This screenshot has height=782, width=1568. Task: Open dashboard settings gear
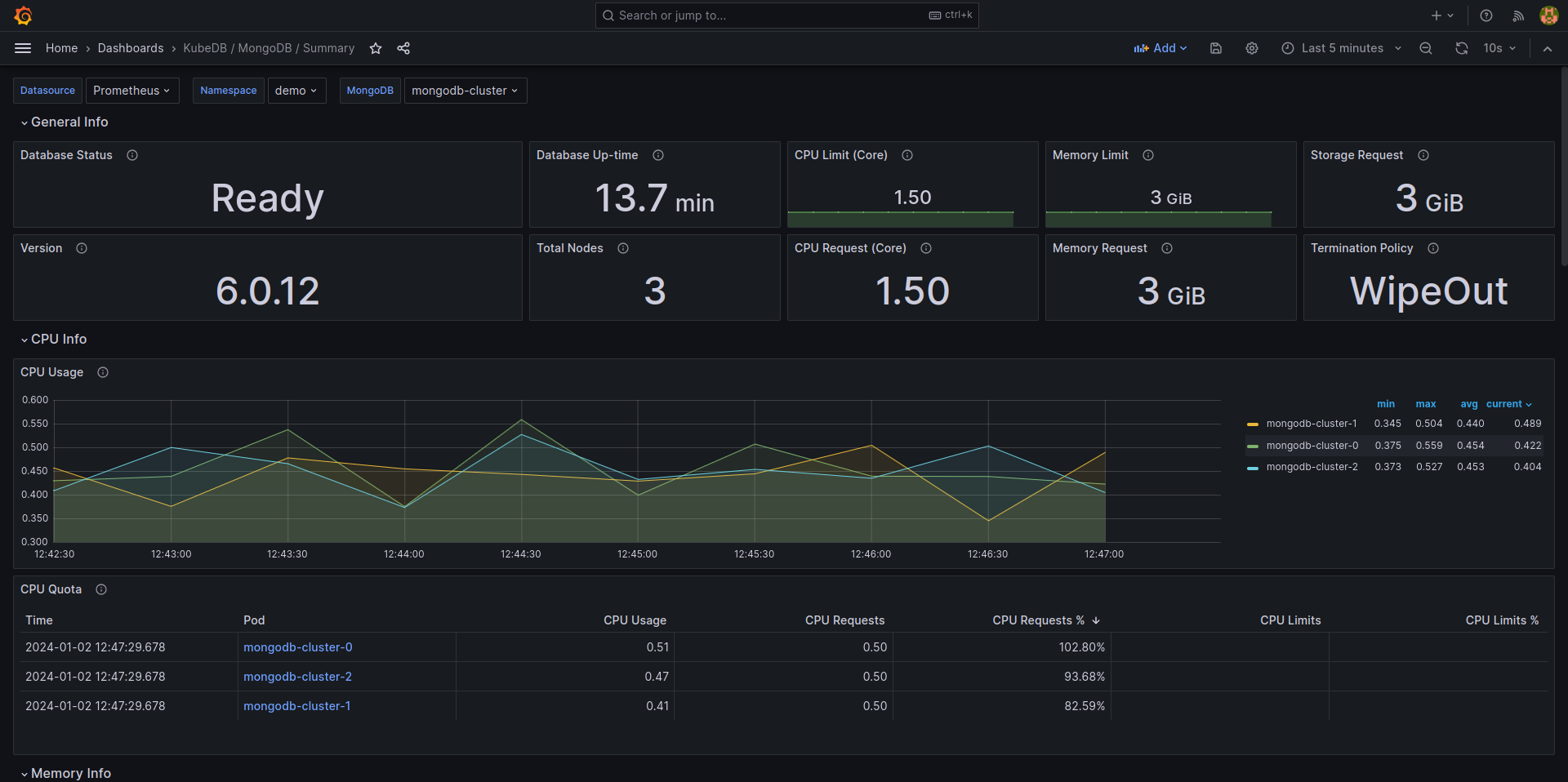(x=1252, y=48)
